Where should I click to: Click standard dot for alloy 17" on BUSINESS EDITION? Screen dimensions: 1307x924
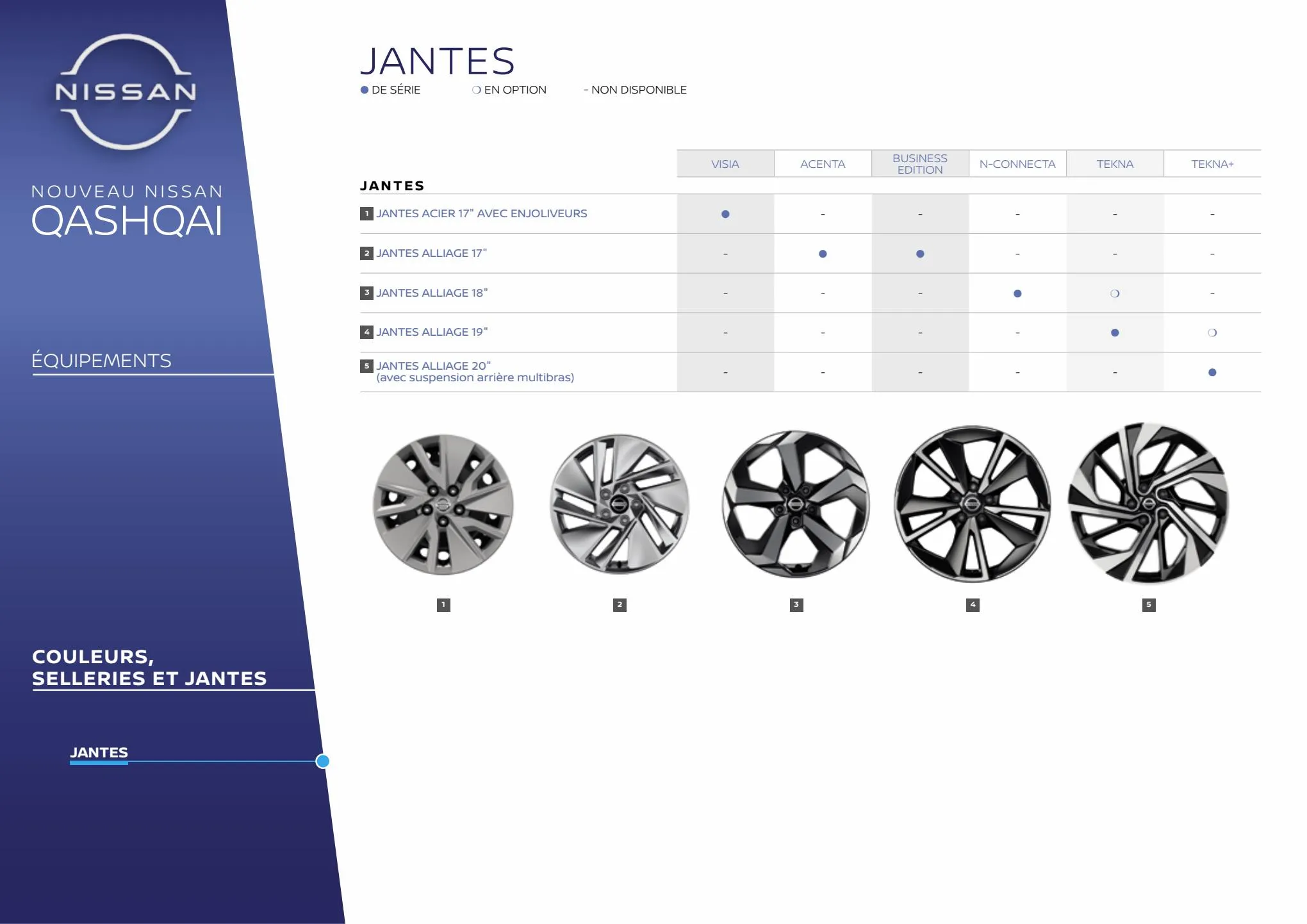pyautogui.click(x=920, y=254)
